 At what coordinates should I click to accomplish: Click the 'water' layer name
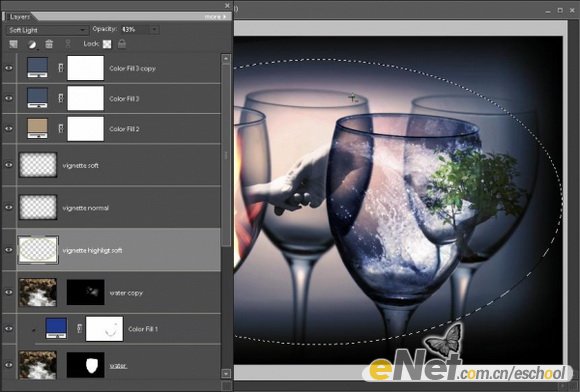coord(118,366)
